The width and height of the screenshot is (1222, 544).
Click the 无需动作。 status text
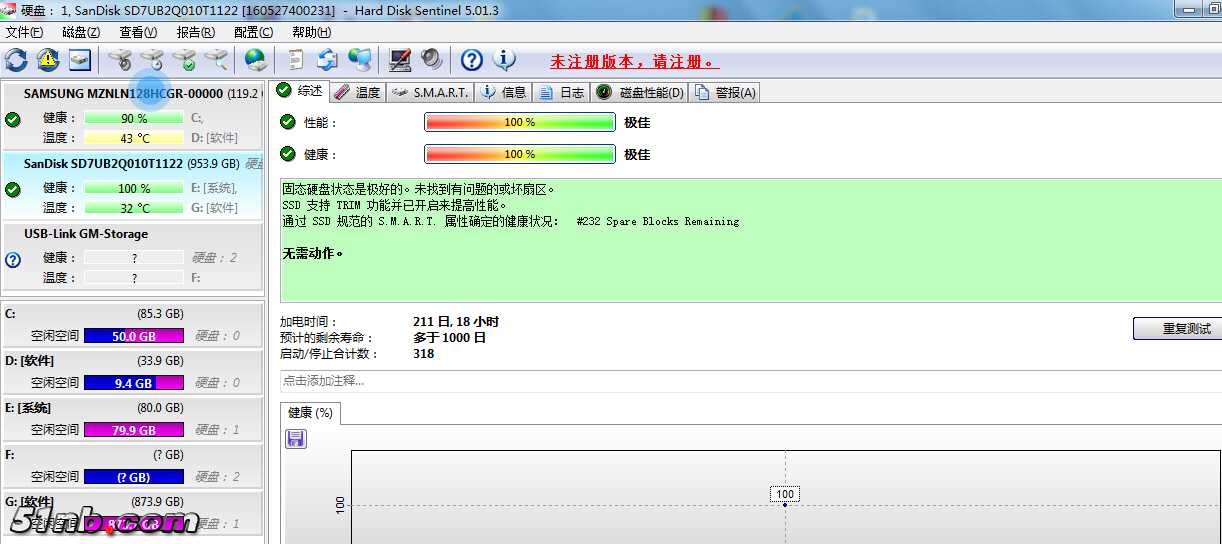tap(313, 253)
